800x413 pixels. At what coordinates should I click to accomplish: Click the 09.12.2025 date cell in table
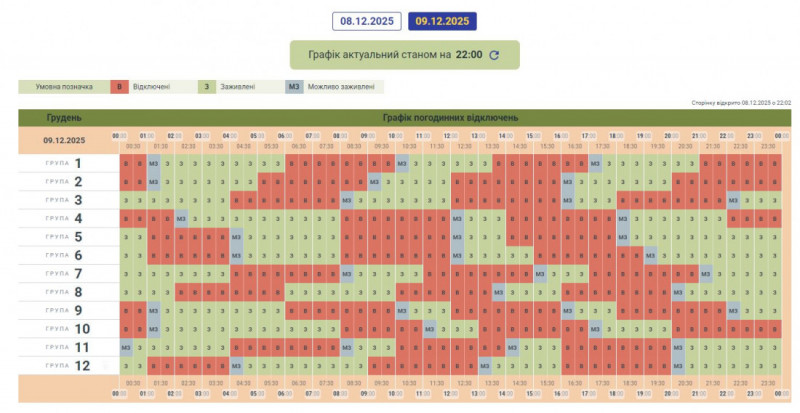(63, 140)
